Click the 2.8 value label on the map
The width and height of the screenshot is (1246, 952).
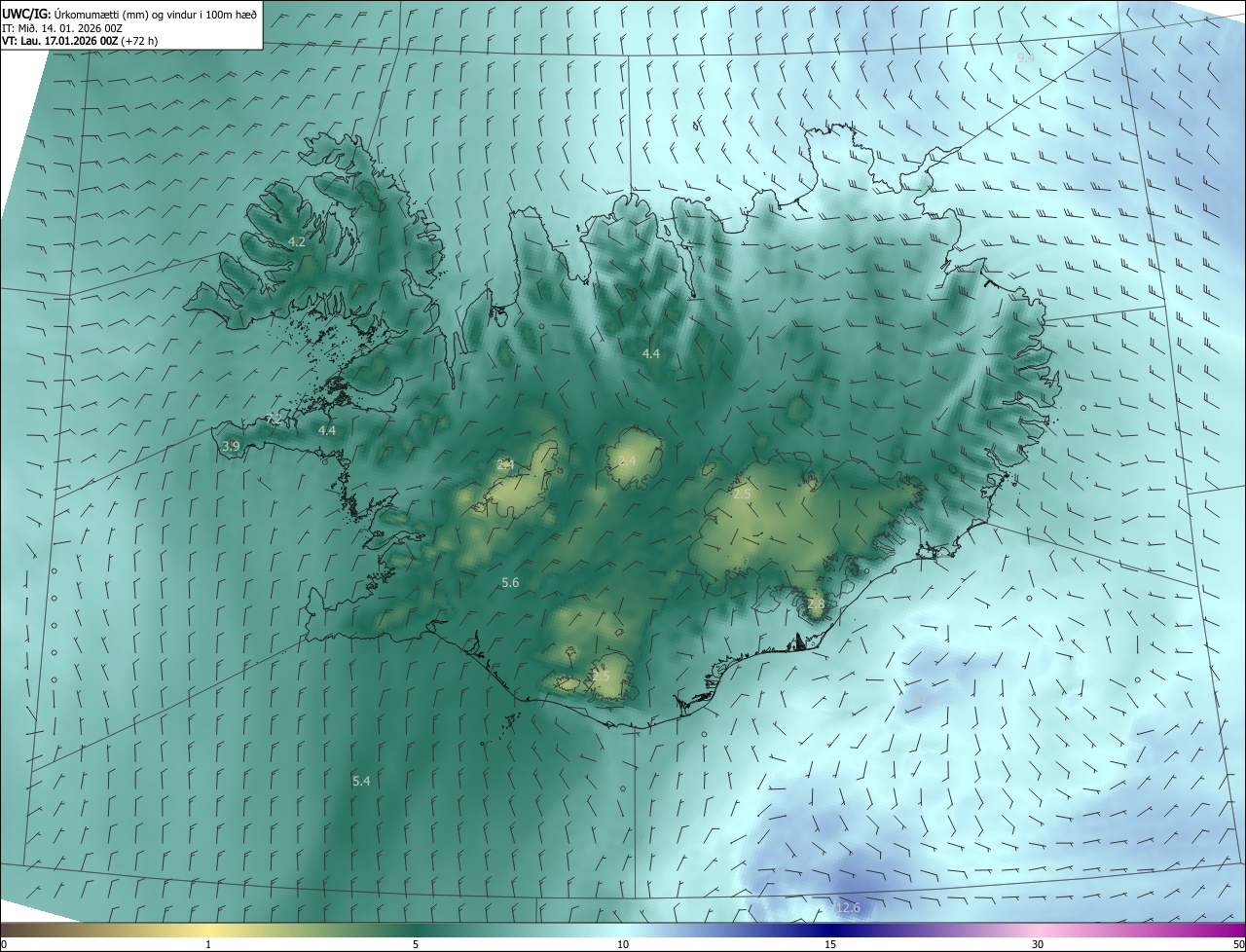(816, 604)
